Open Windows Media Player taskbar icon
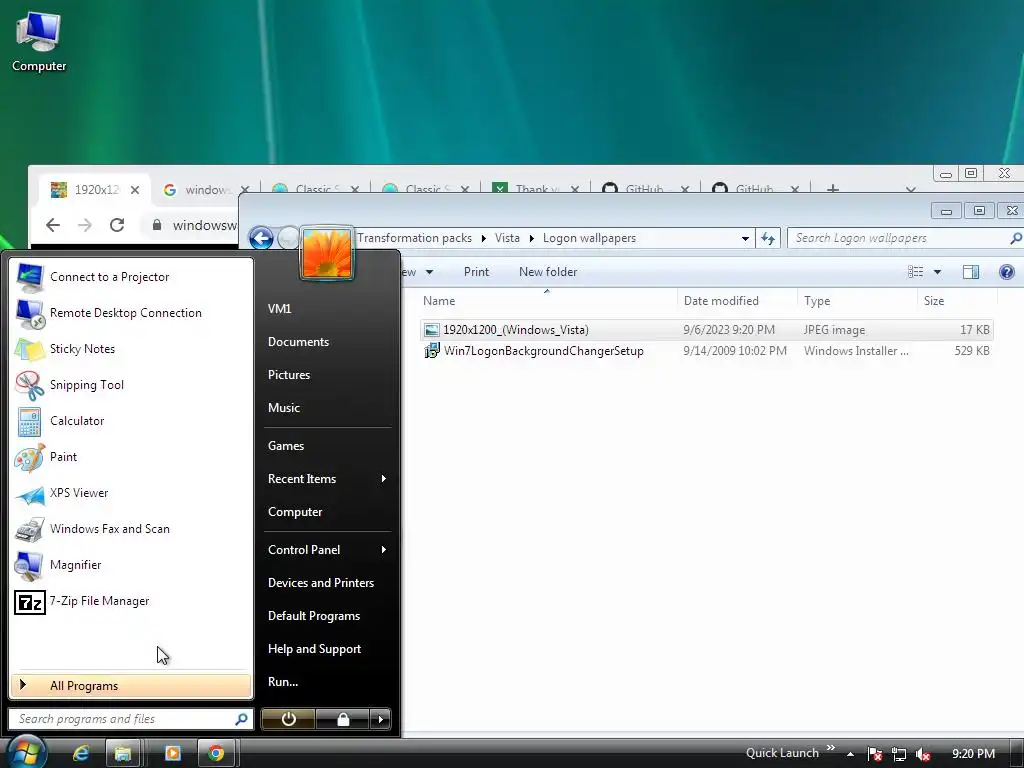The image size is (1024, 768). (x=172, y=753)
